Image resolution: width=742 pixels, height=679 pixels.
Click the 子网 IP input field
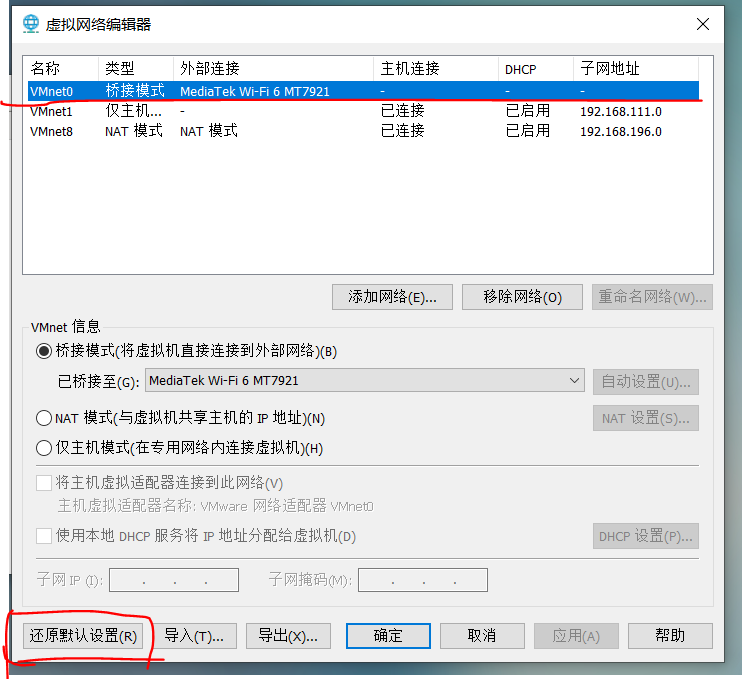(174, 580)
